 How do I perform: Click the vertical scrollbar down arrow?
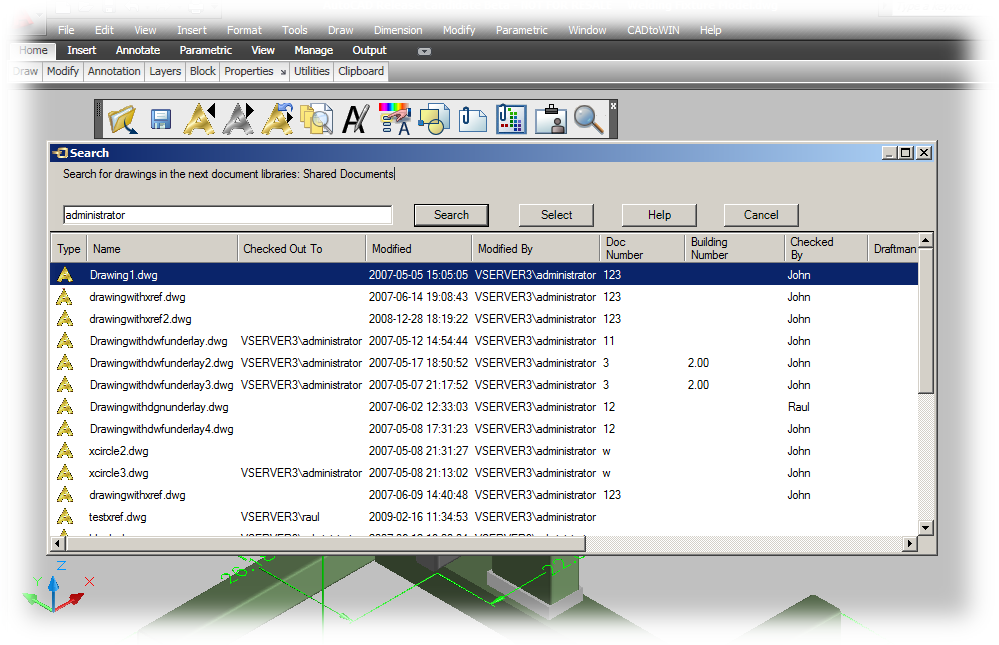click(926, 527)
